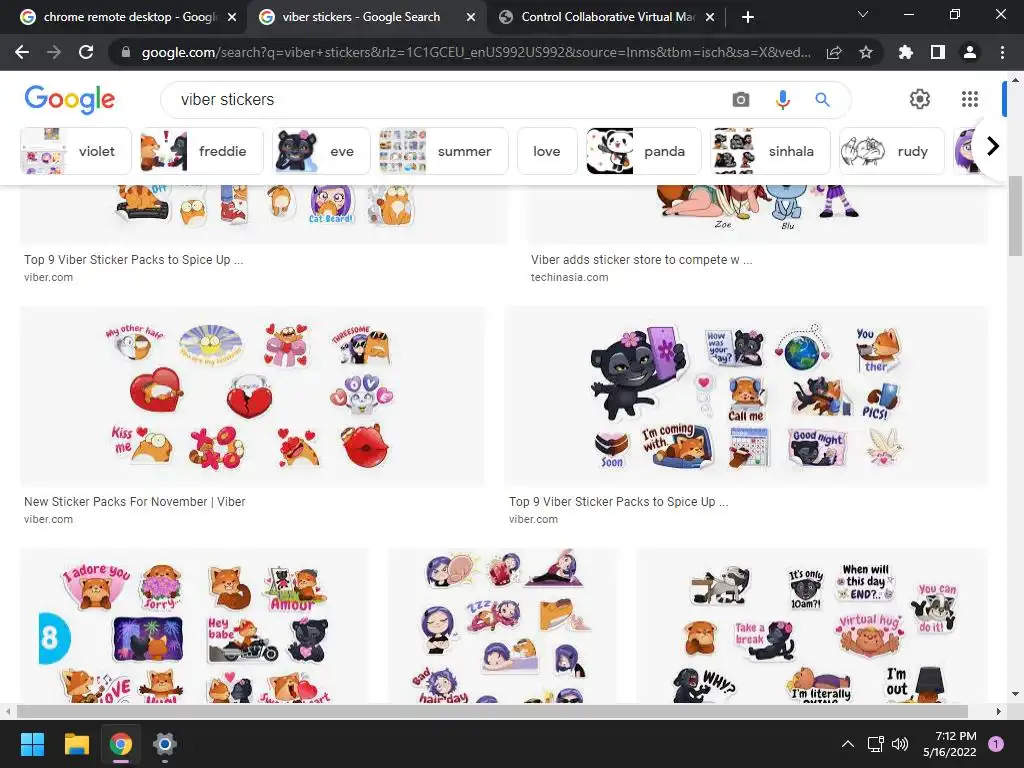Open black panther selfie sticker image
The image size is (1024, 768).
point(746,396)
